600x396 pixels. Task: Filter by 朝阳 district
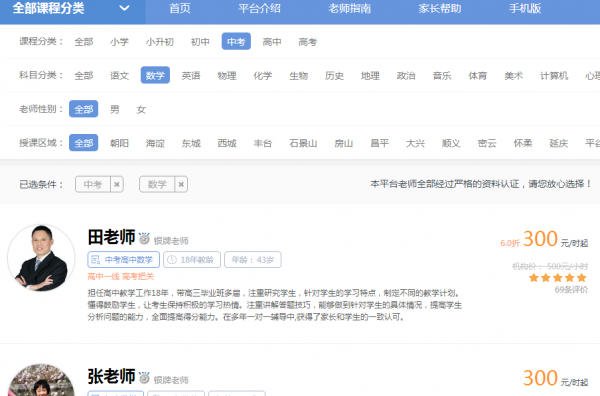pos(119,143)
